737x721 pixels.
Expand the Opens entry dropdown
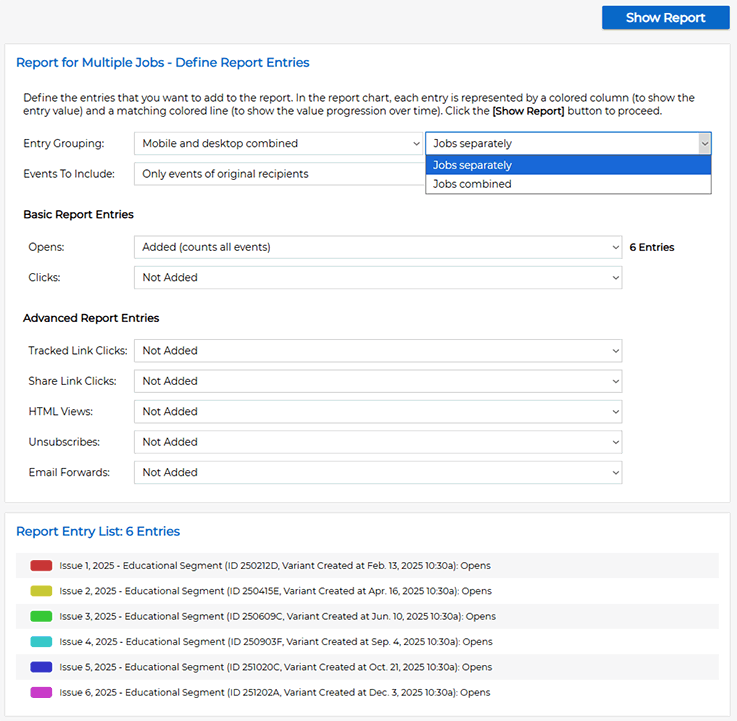[x=377, y=247]
